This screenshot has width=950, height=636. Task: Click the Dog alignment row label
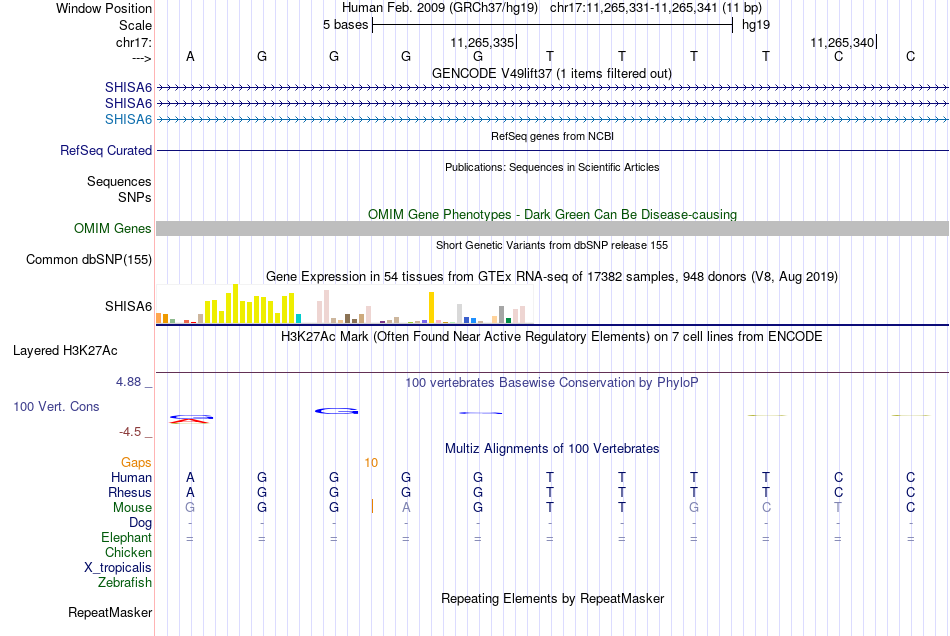point(140,522)
